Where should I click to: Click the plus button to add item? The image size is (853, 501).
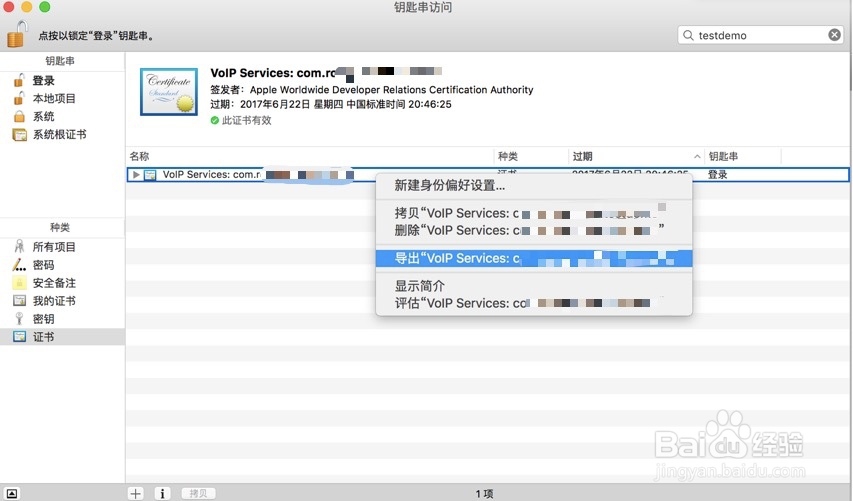pyautogui.click(x=135, y=493)
